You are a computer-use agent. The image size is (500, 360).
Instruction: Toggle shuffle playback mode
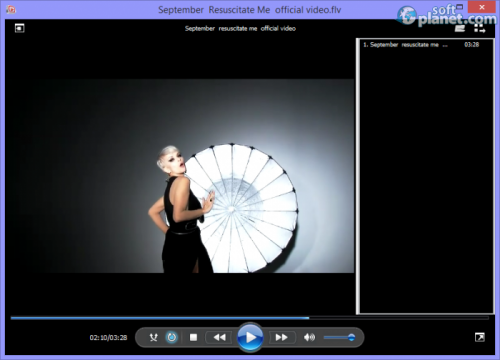(x=153, y=338)
